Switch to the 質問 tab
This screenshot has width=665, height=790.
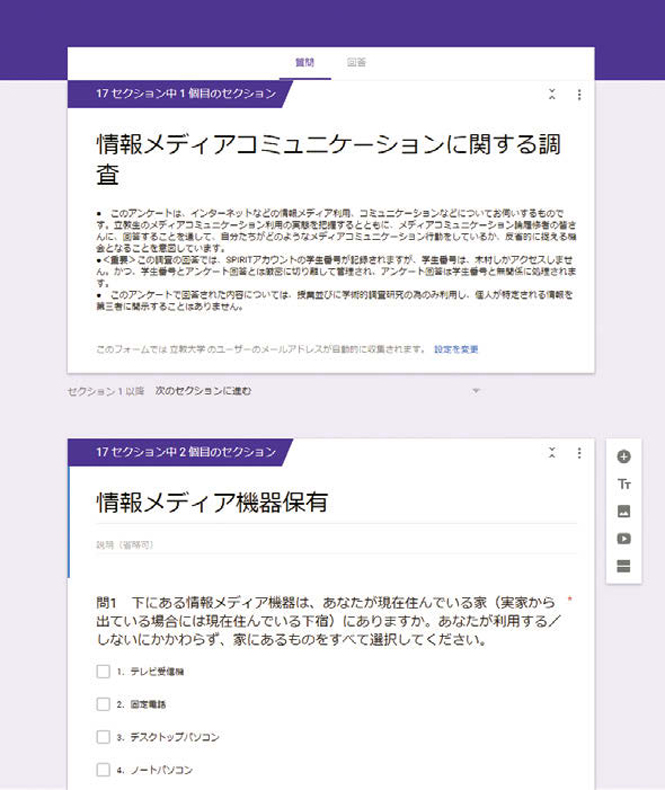(x=305, y=62)
